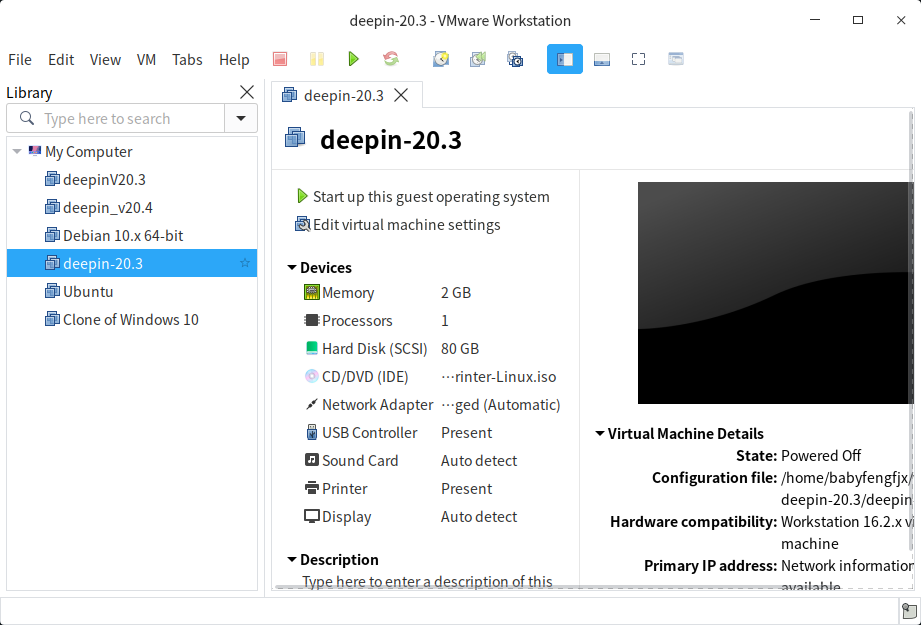Click Edit virtual machine settings
This screenshot has height=625, width=921.
(406, 225)
